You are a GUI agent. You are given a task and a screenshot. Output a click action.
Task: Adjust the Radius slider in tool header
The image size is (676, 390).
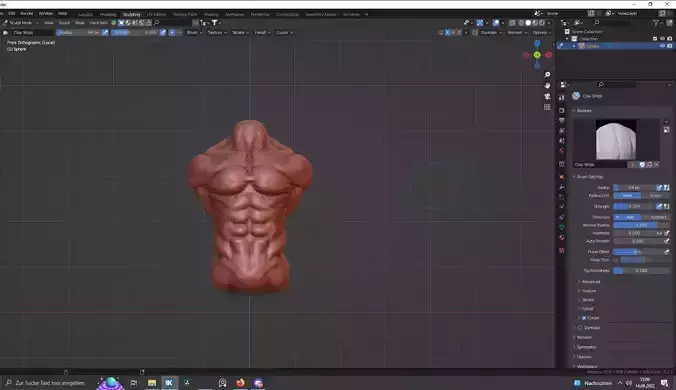78,33
